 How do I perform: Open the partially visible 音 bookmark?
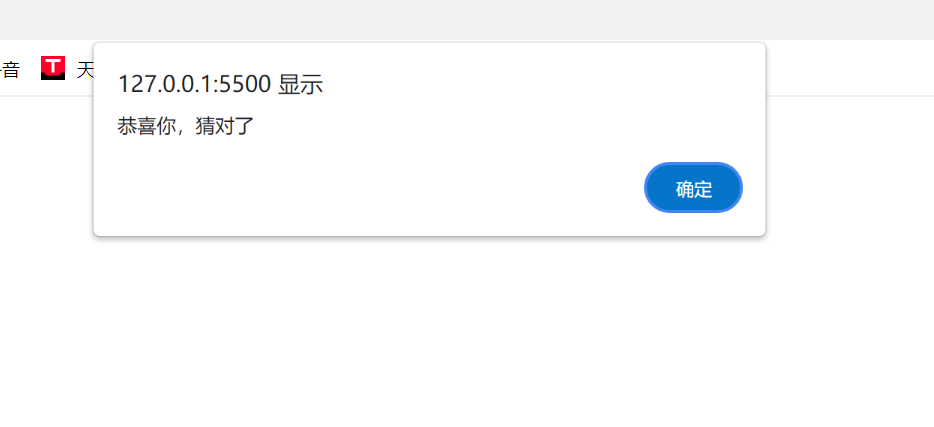pos(10,70)
